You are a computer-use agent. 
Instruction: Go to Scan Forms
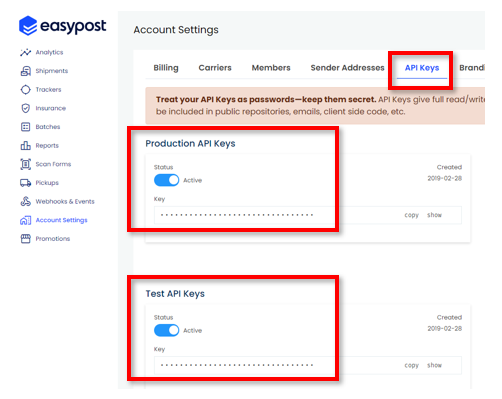coord(53,164)
